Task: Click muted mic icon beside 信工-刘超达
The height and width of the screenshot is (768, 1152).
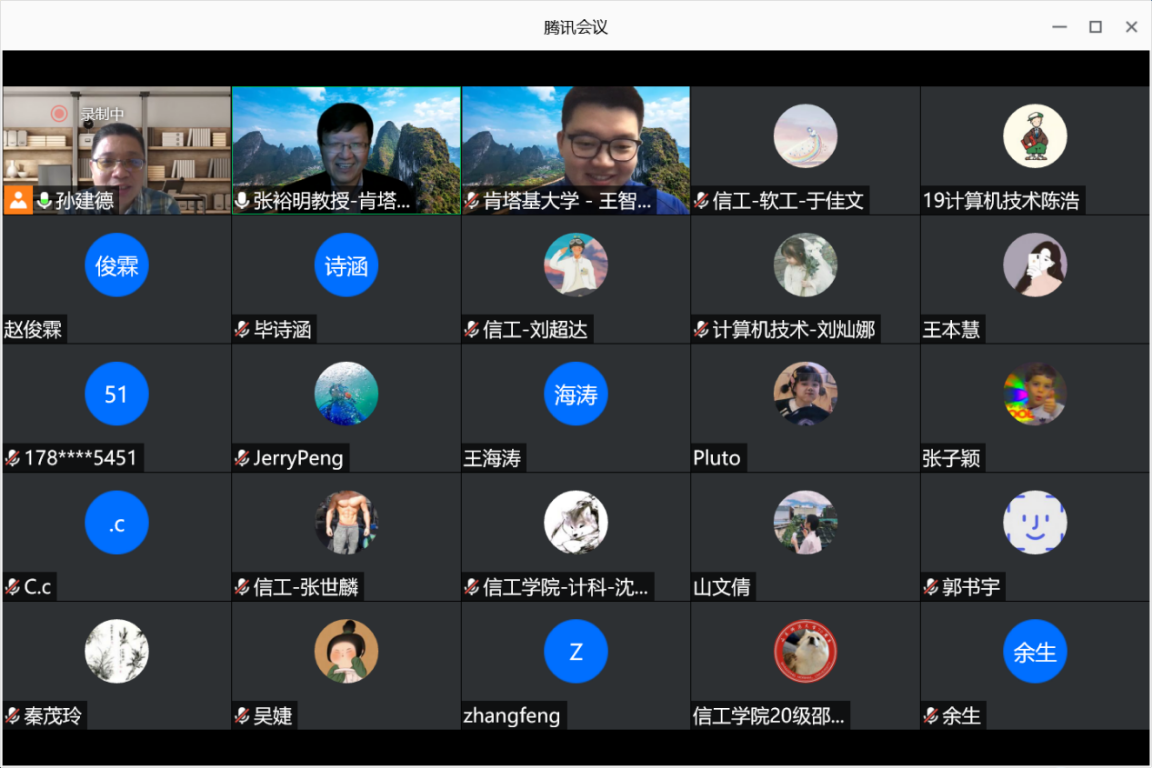Action: click(x=472, y=329)
